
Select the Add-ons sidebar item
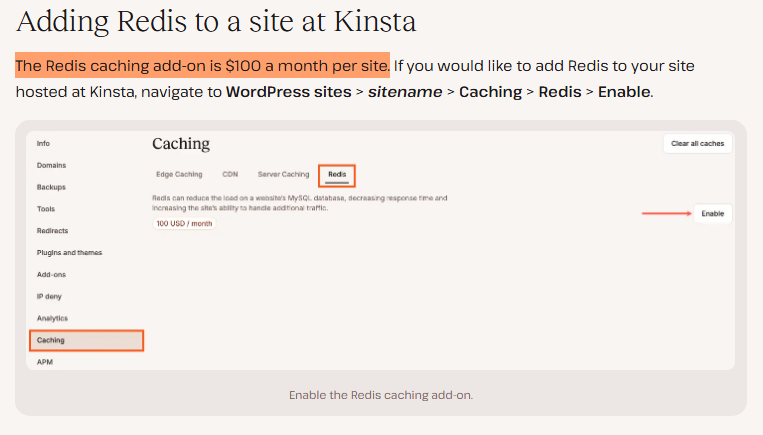pyautogui.click(x=51, y=274)
